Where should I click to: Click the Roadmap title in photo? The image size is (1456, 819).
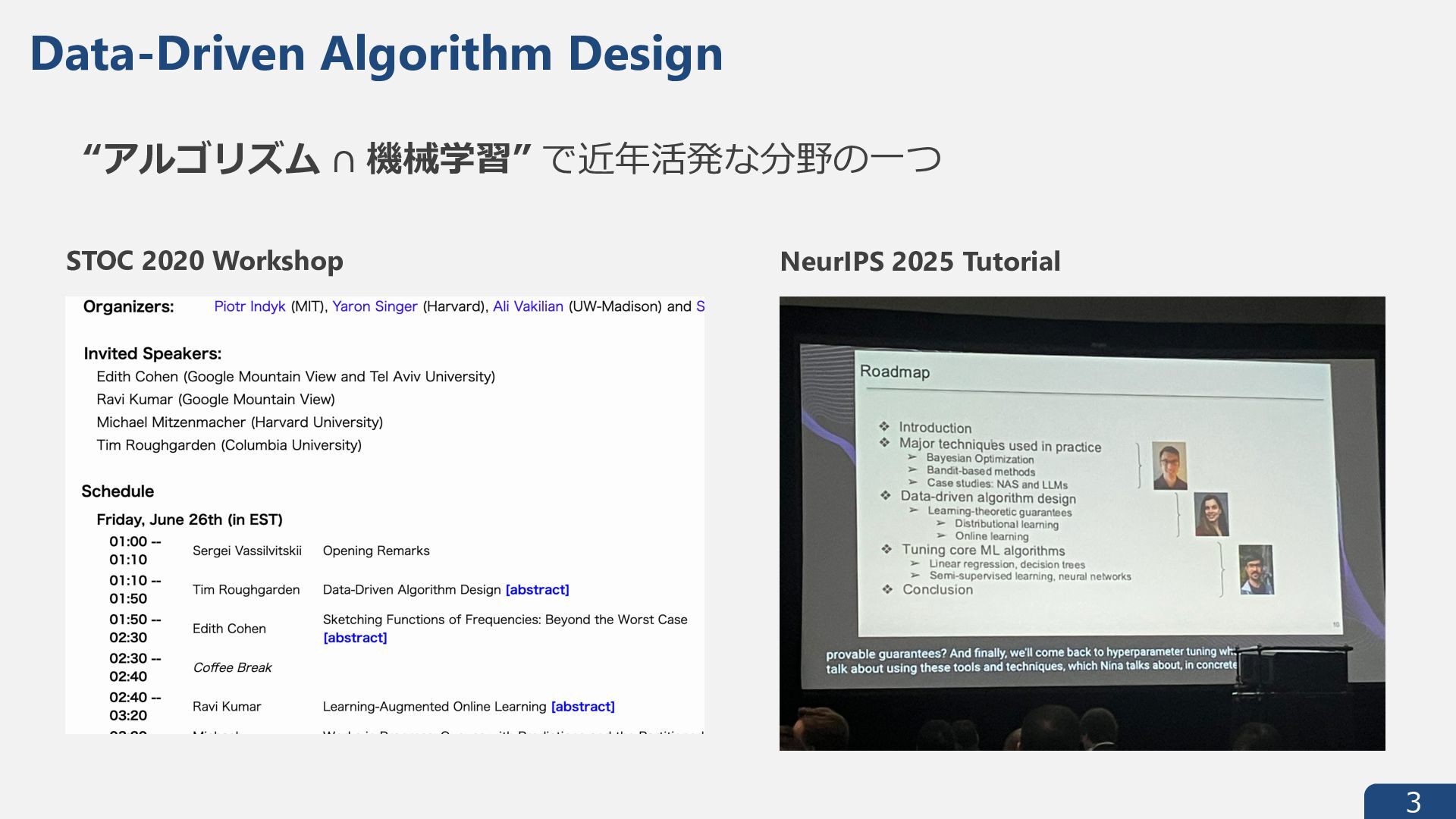[x=894, y=372]
